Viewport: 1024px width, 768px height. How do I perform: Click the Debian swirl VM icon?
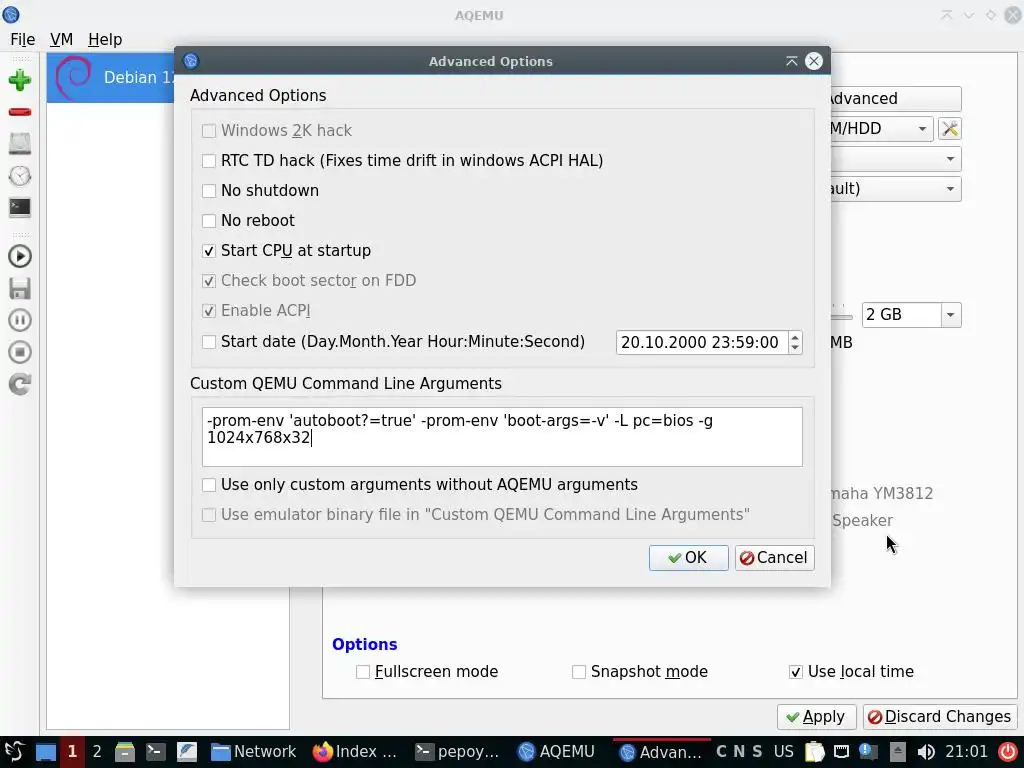click(x=74, y=78)
